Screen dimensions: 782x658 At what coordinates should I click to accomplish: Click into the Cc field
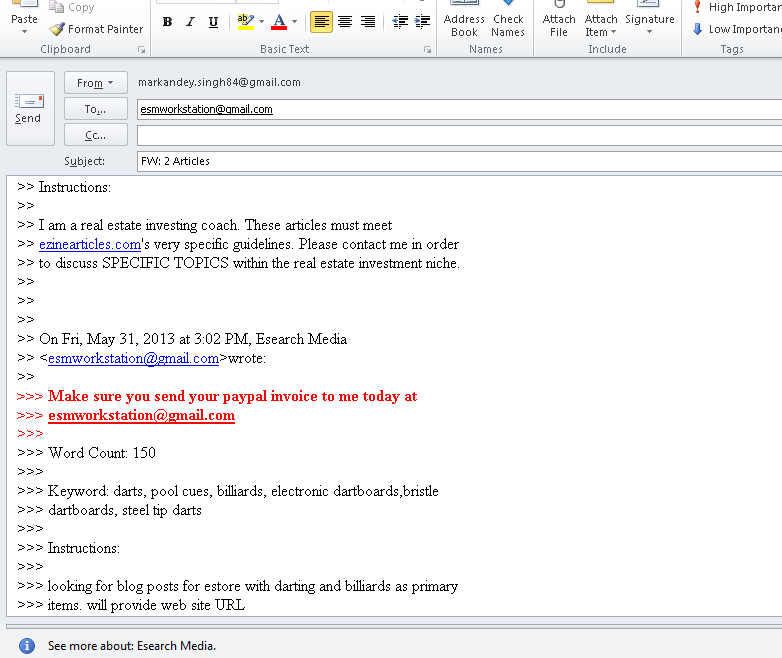459,136
